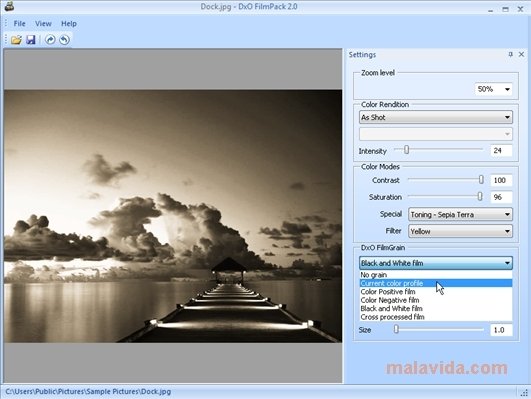Open the Help menu

(69, 24)
